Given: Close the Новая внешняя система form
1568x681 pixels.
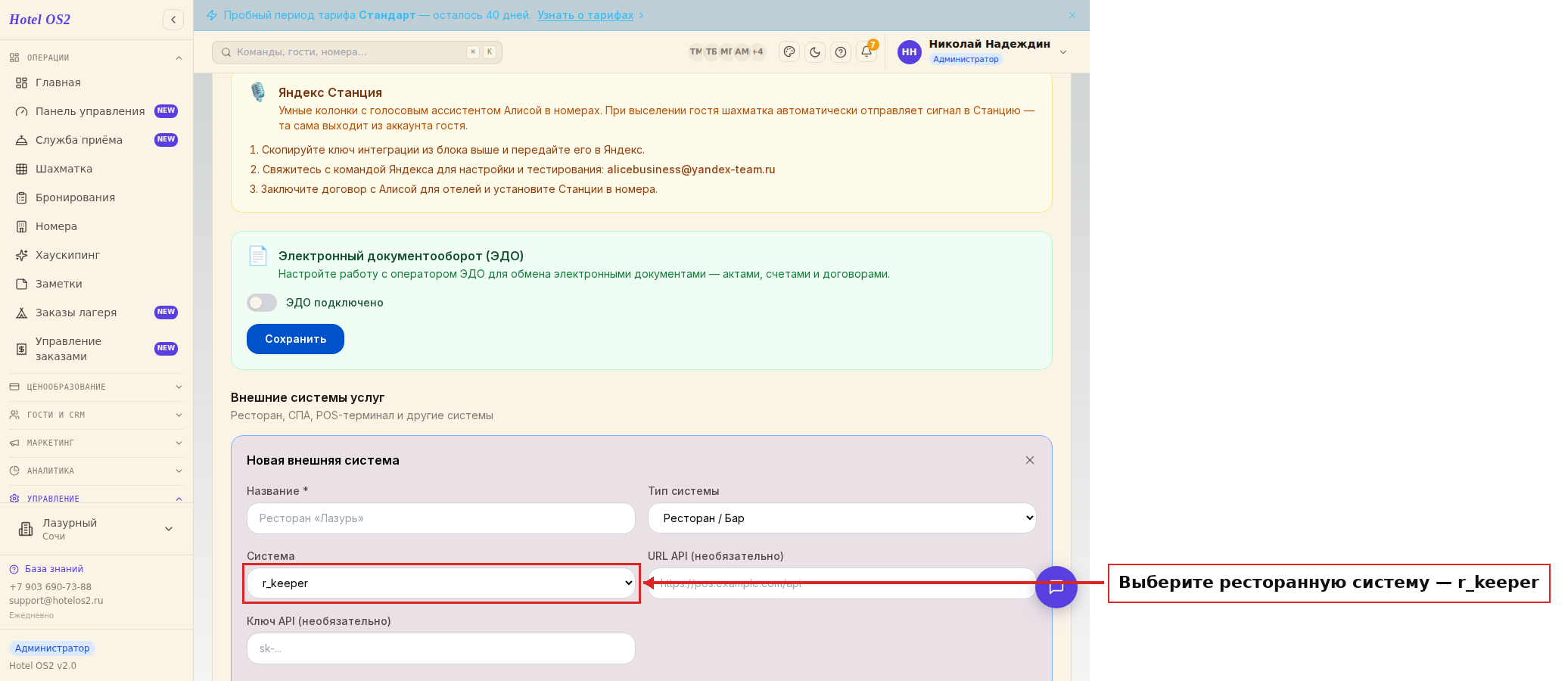Looking at the screenshot, I should tap(1030, 460).
